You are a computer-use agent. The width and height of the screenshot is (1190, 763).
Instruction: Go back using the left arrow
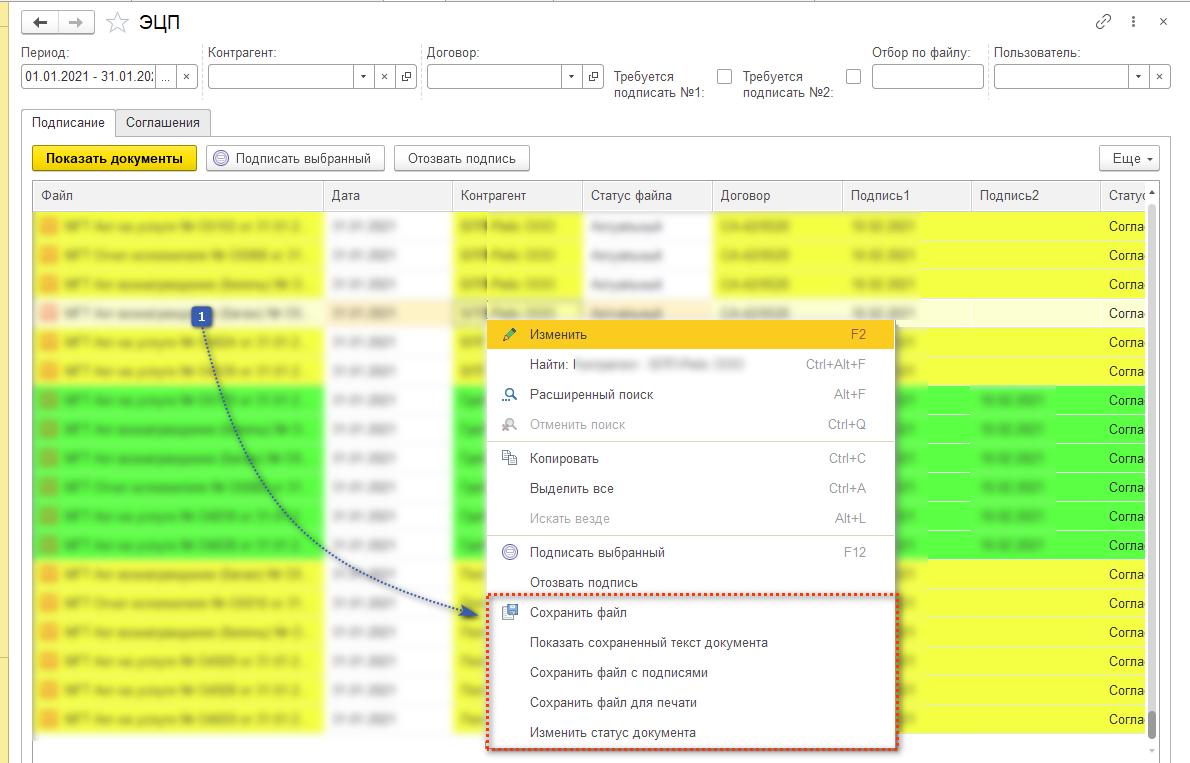click(x=40, y=22)
